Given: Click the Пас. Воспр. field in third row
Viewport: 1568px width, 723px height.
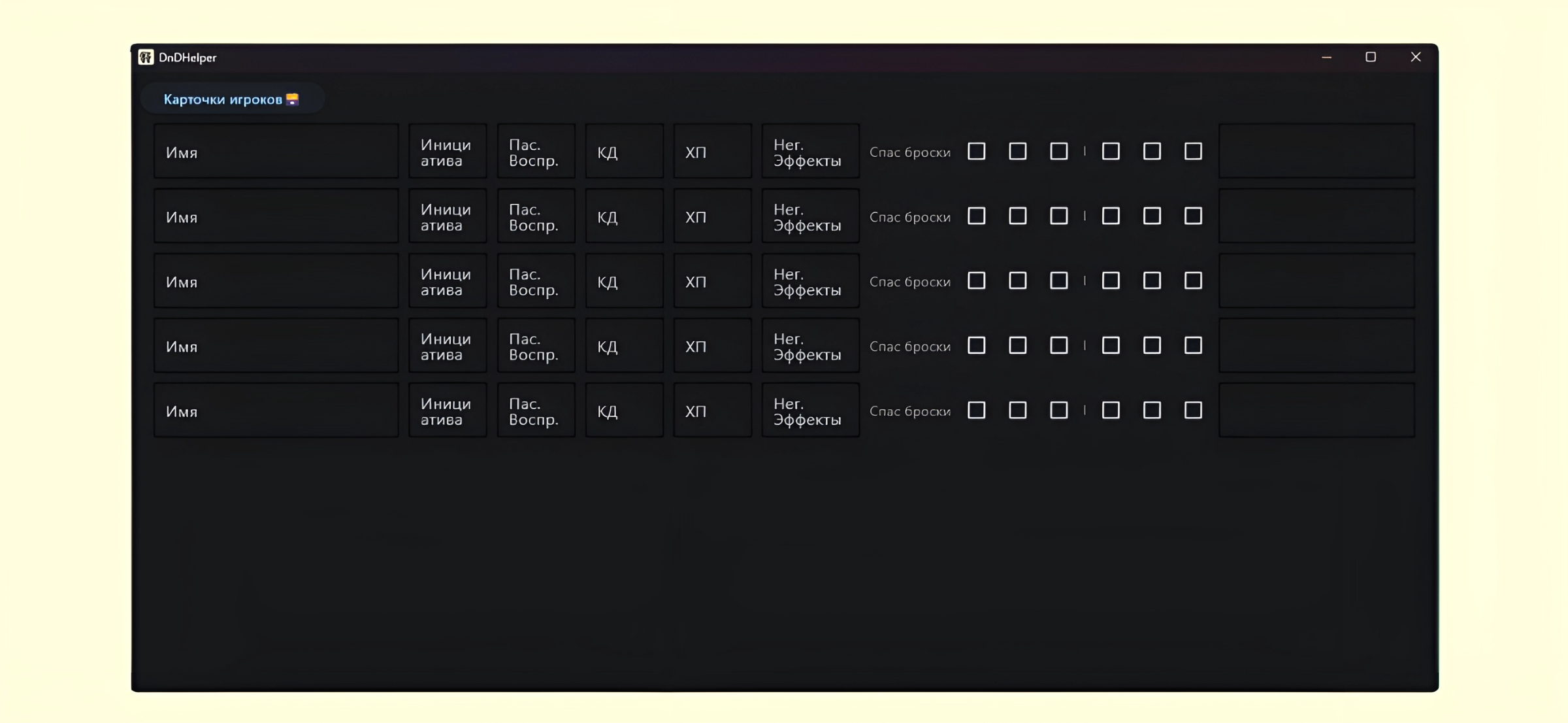Looking at the screenshot, I should click(536, 281).
